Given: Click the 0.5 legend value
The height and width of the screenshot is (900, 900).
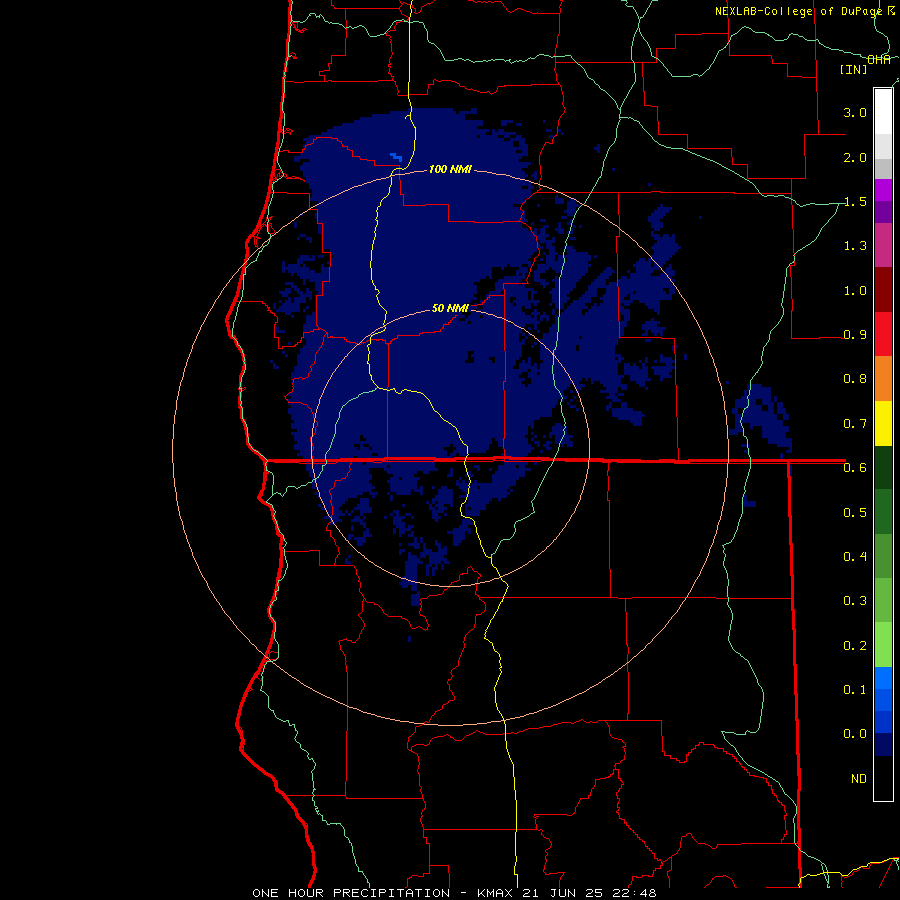Looking at the screenshot, I should pyautogui.click(x=855, y=512).
